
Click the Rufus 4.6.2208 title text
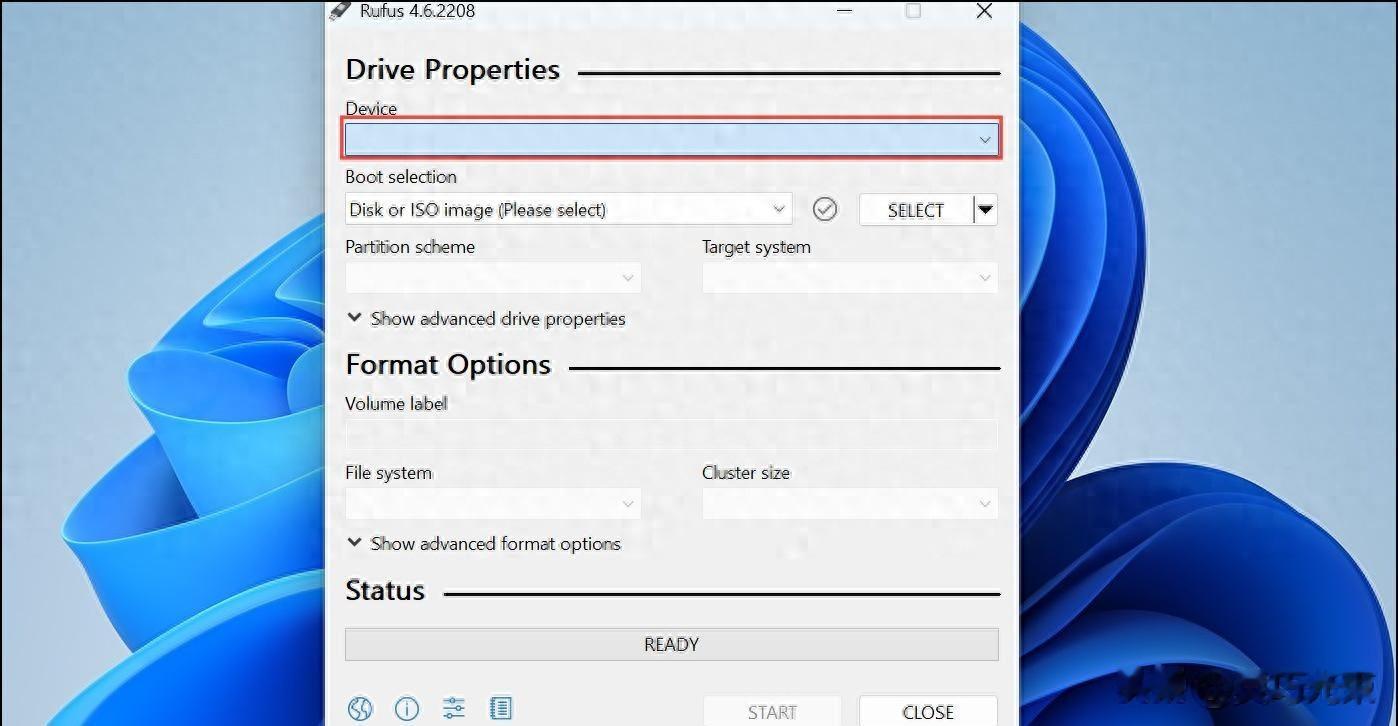[417, 11]
